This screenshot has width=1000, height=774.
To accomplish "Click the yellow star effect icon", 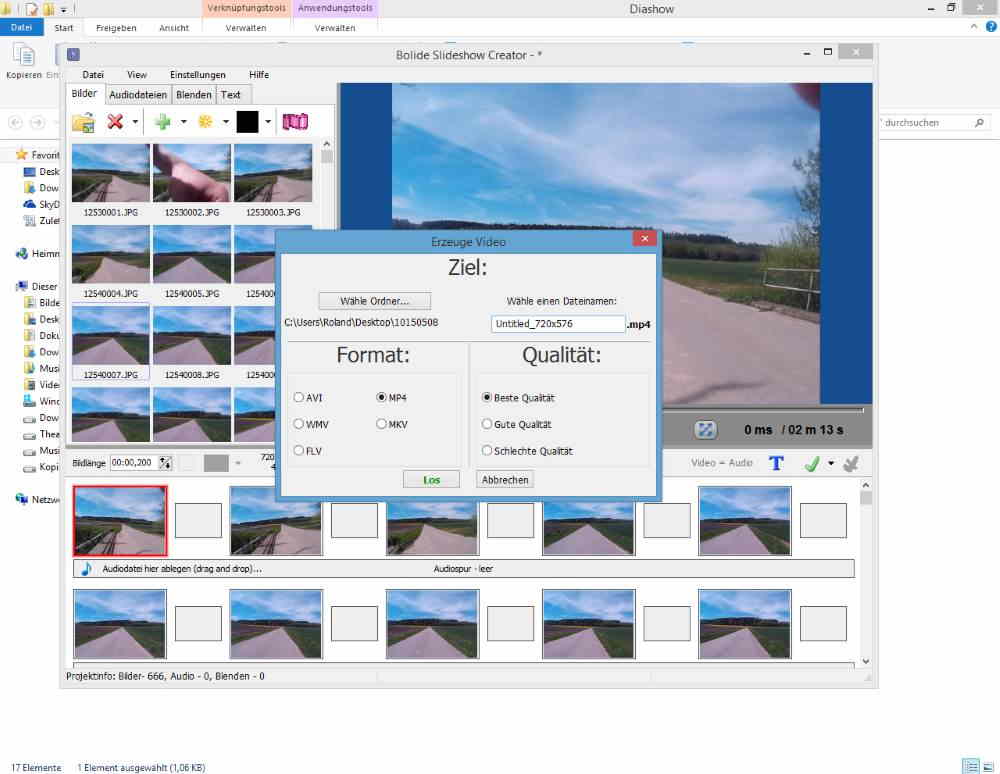I will coord(206,122).
